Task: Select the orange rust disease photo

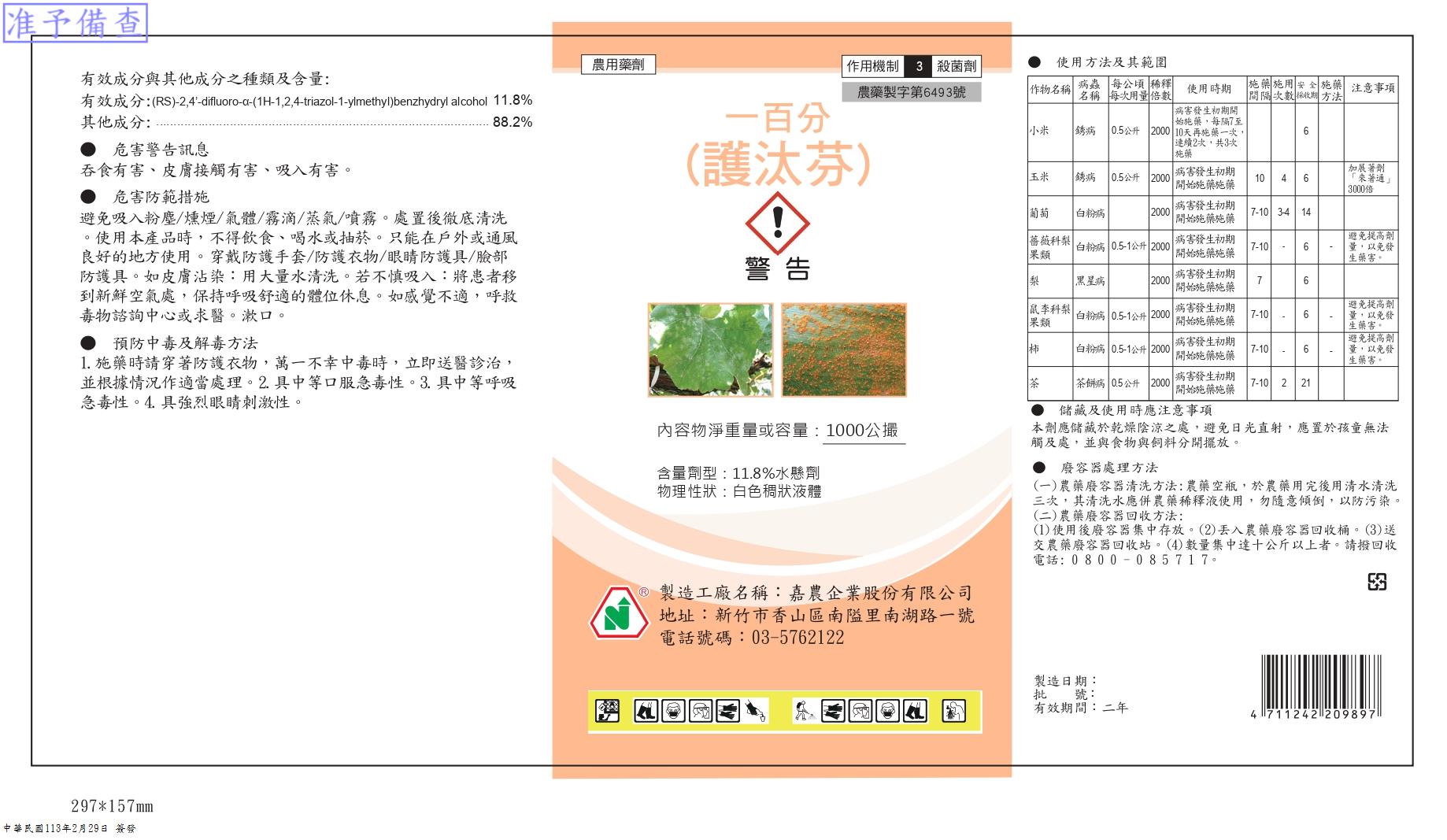Action: [x=844, y=350]
